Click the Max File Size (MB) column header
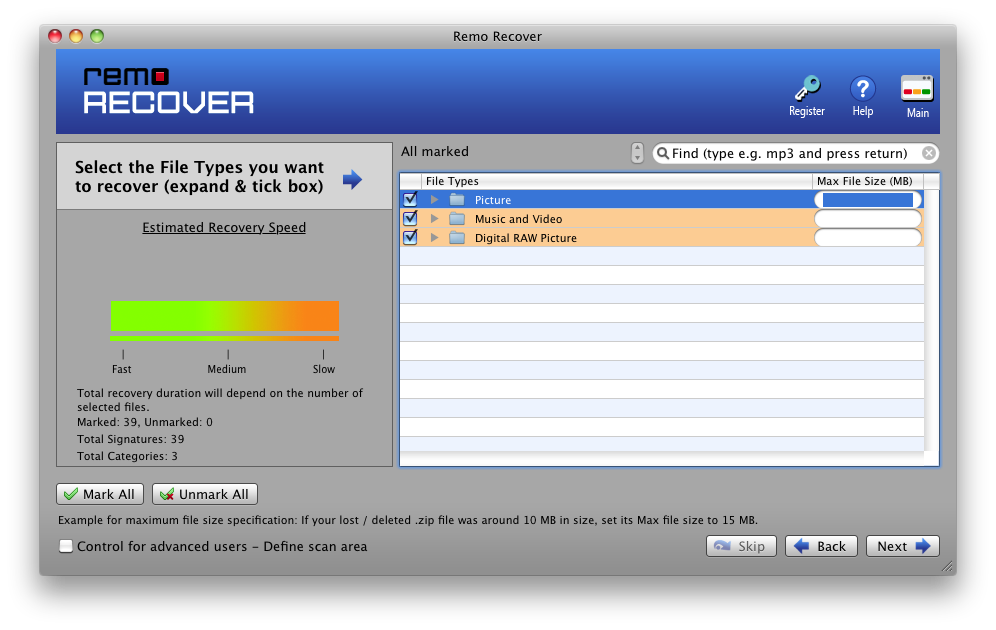Screen dimensions: 996x630 point(868,181)
